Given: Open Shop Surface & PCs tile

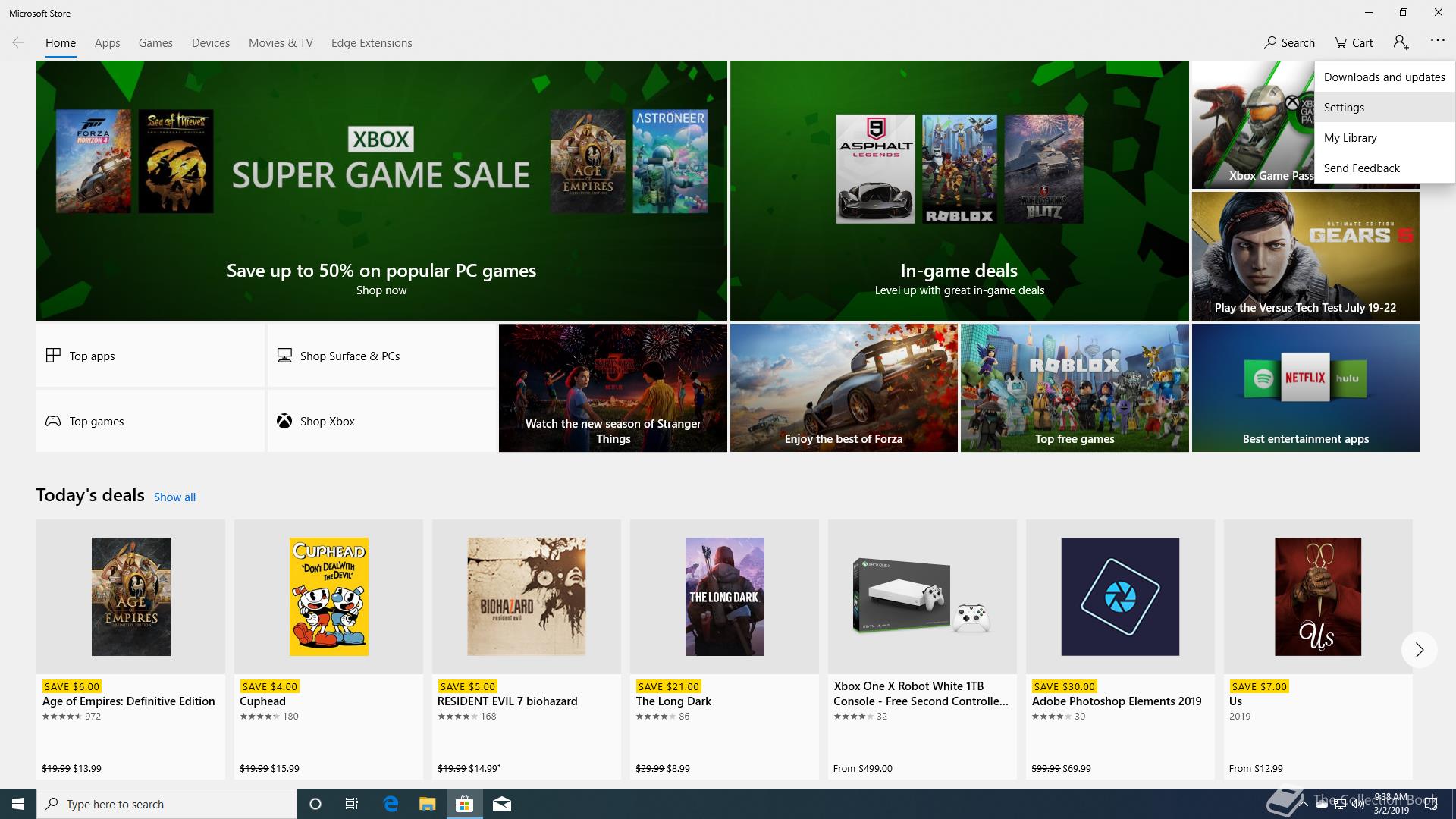Looking at the screenshot, I should (381, 356).
